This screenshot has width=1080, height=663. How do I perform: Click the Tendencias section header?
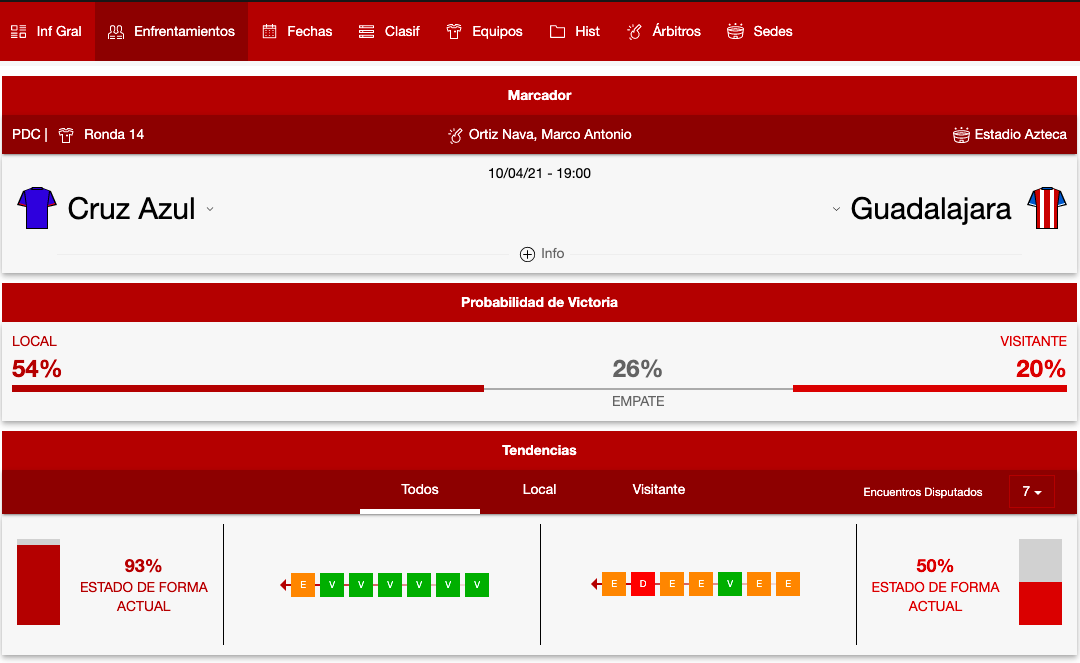point(539,451)
